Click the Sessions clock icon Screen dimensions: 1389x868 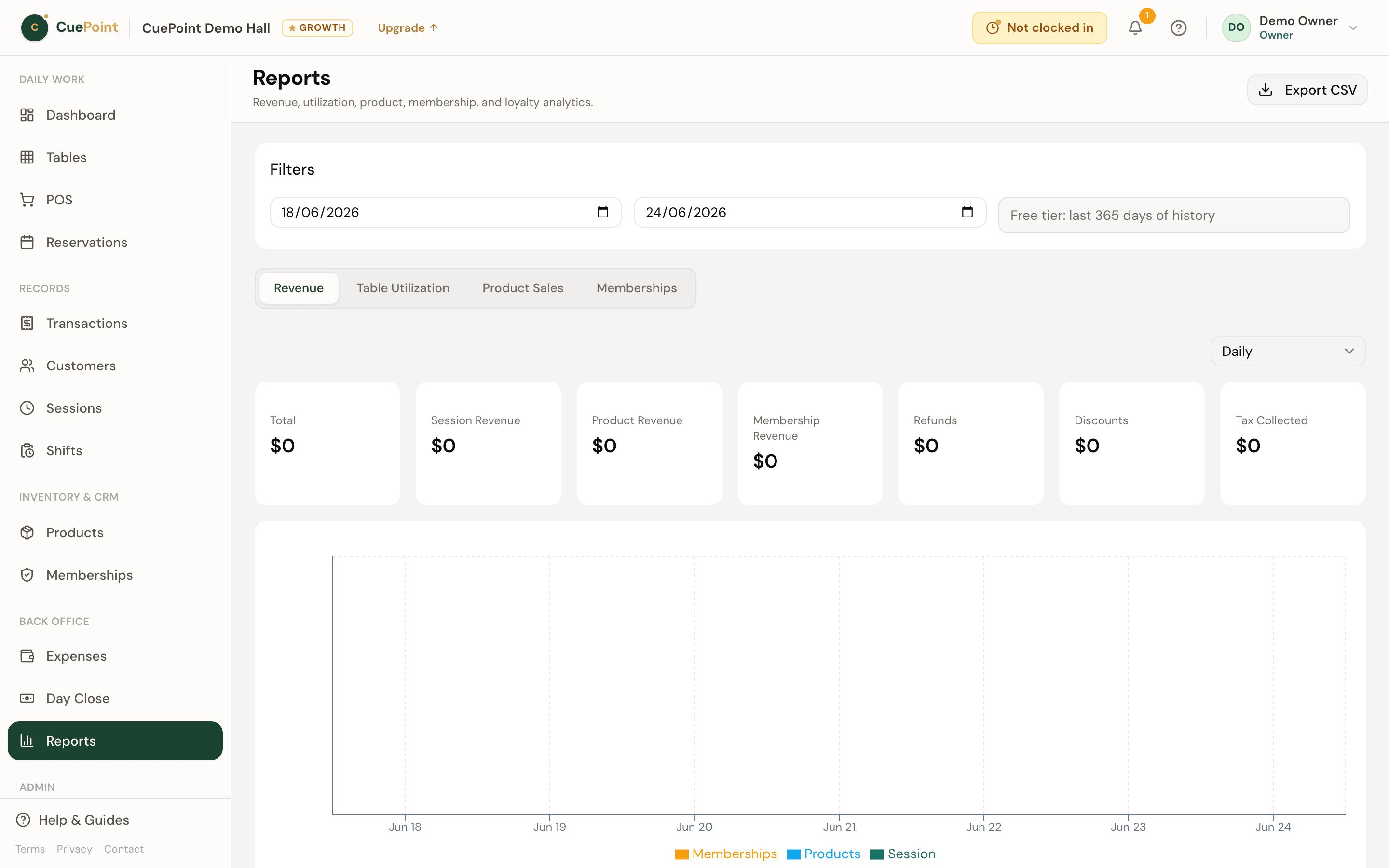click(27, 408)
